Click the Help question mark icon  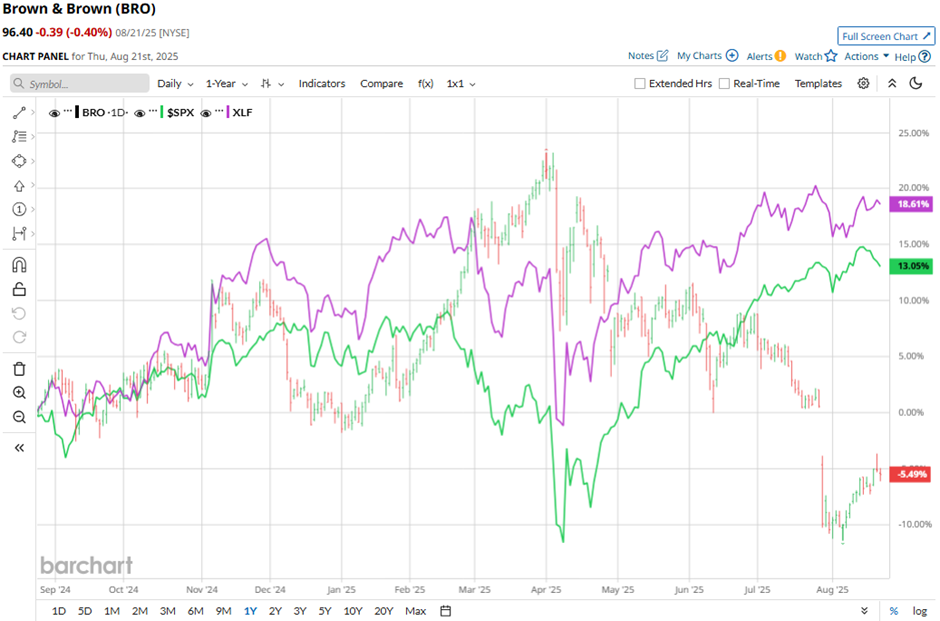925,56
